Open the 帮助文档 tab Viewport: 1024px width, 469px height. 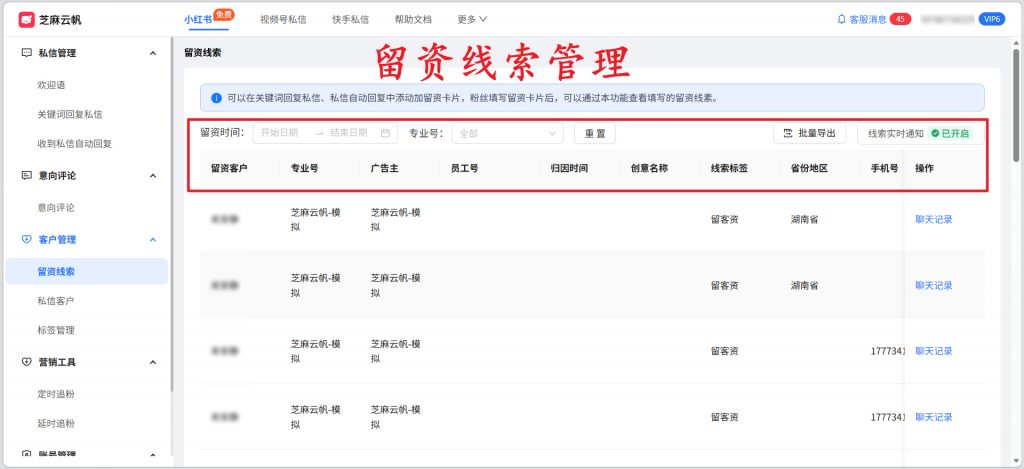click(413, 20)
